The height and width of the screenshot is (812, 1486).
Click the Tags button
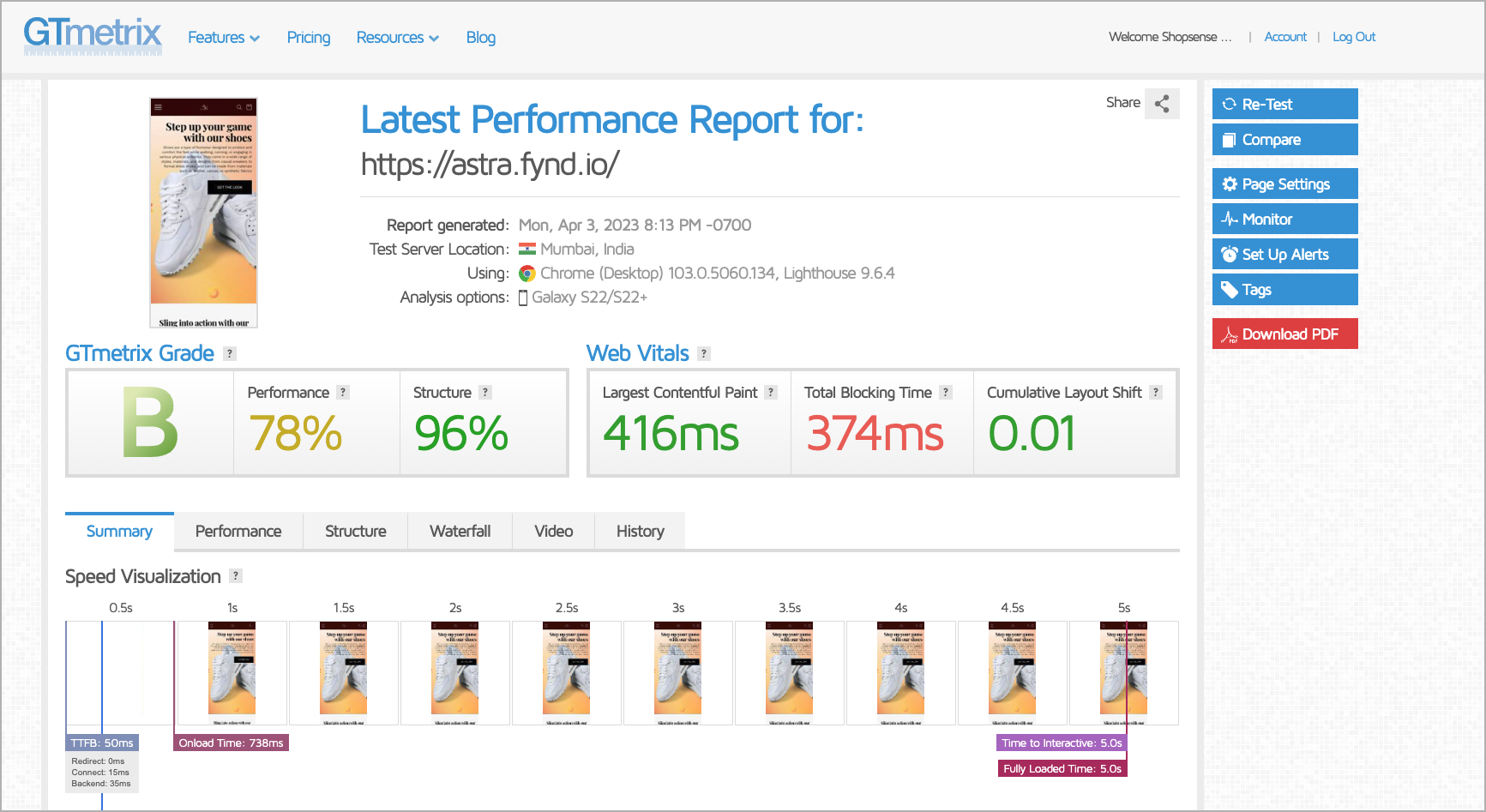point(1284,289)
